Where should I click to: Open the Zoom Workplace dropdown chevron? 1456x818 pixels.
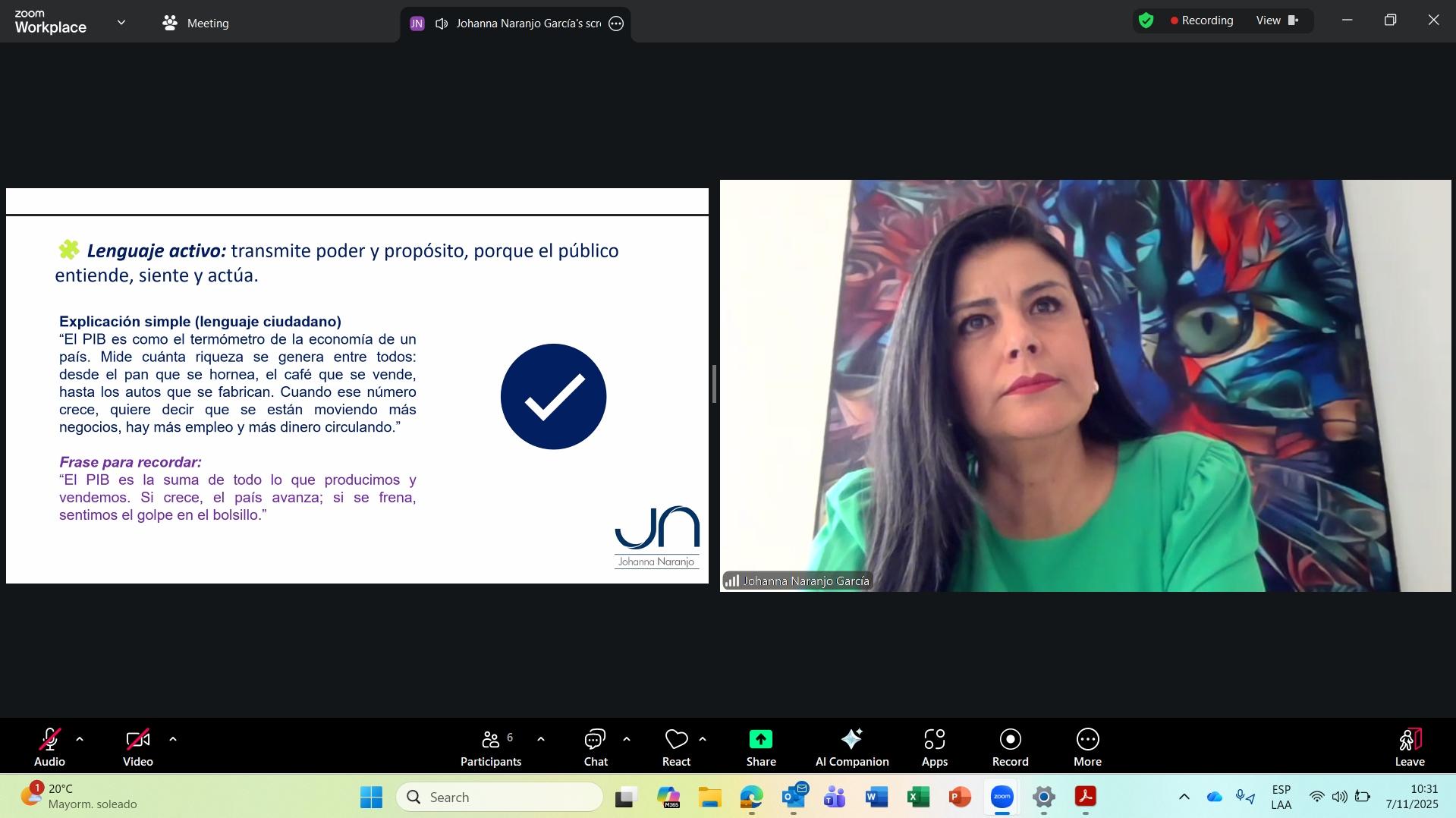[121, 23]
